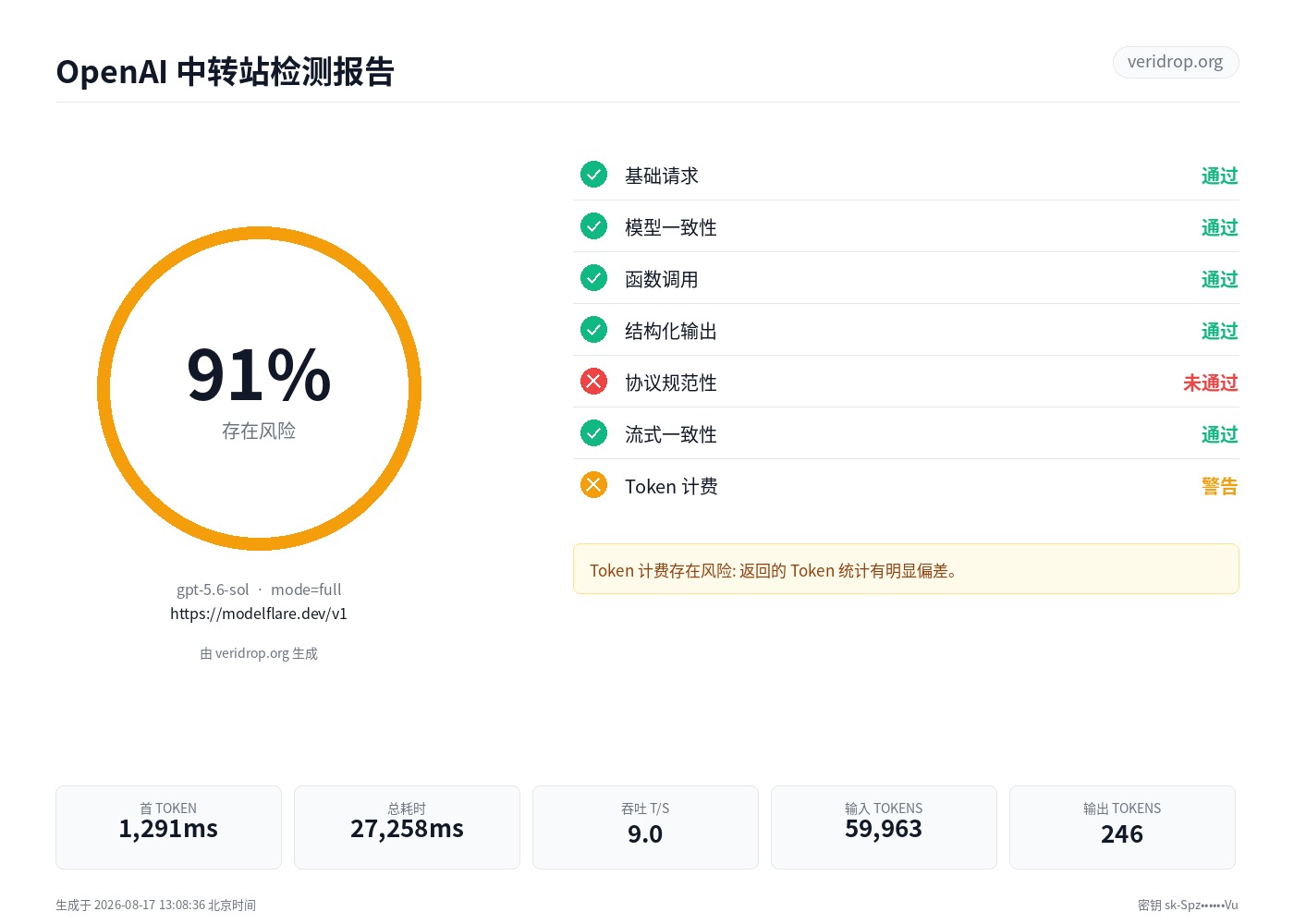Screen dimensions: 1294x924
Task: Click the 由 veridrop.org 生成 text
Action: pos(259,653)
